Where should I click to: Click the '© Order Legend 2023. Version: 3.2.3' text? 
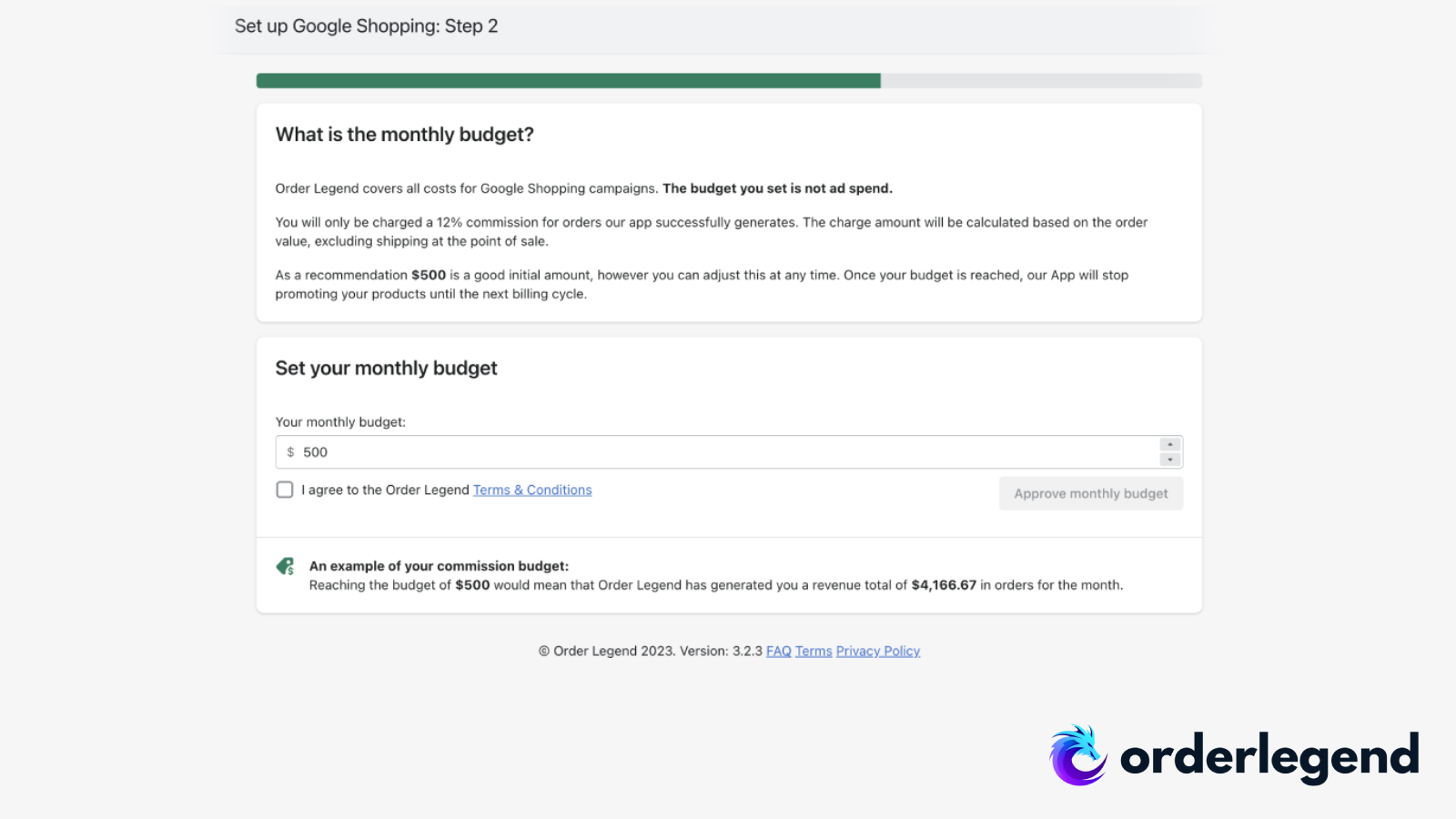tap(651, 651)
